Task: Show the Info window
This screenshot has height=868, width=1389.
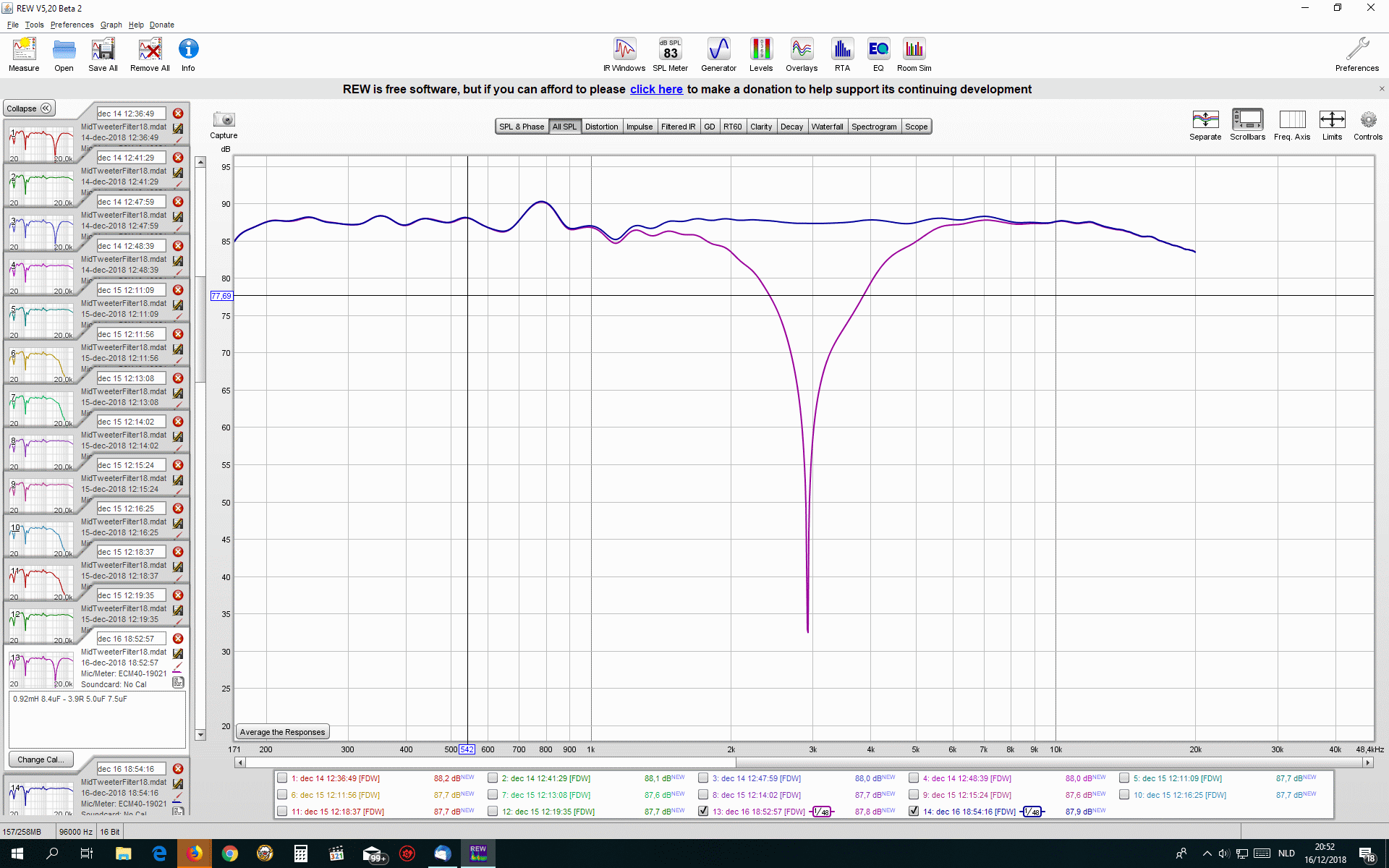Action: click(x=188, y=55)
